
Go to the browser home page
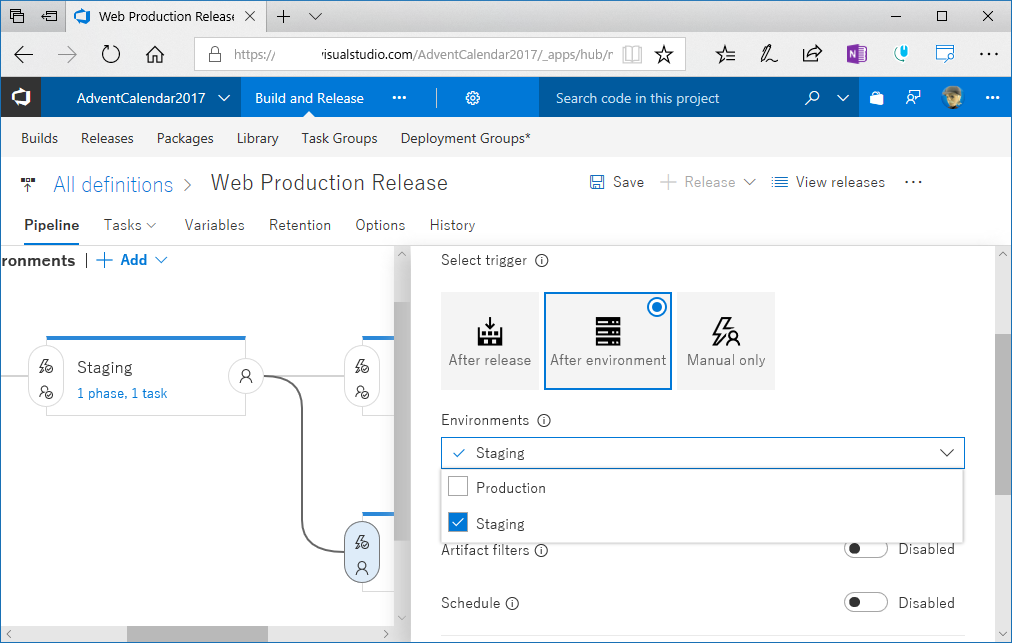(155, 54)
